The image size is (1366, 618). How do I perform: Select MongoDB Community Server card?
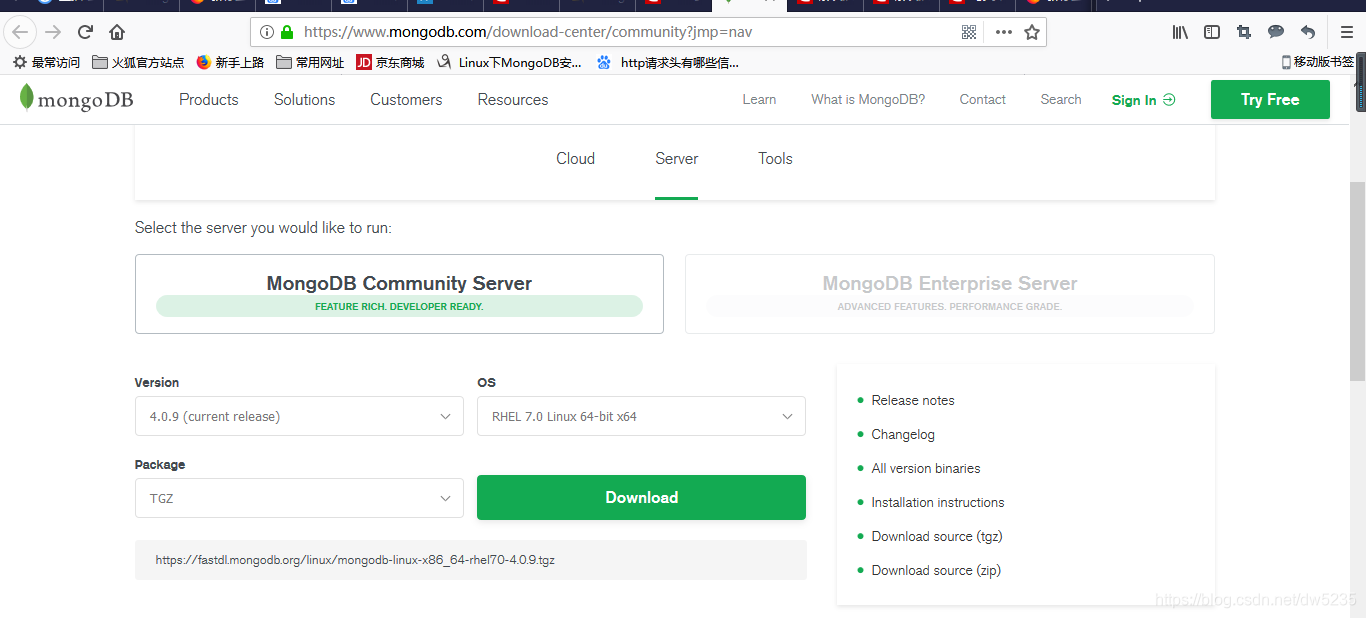click(399, 293)
